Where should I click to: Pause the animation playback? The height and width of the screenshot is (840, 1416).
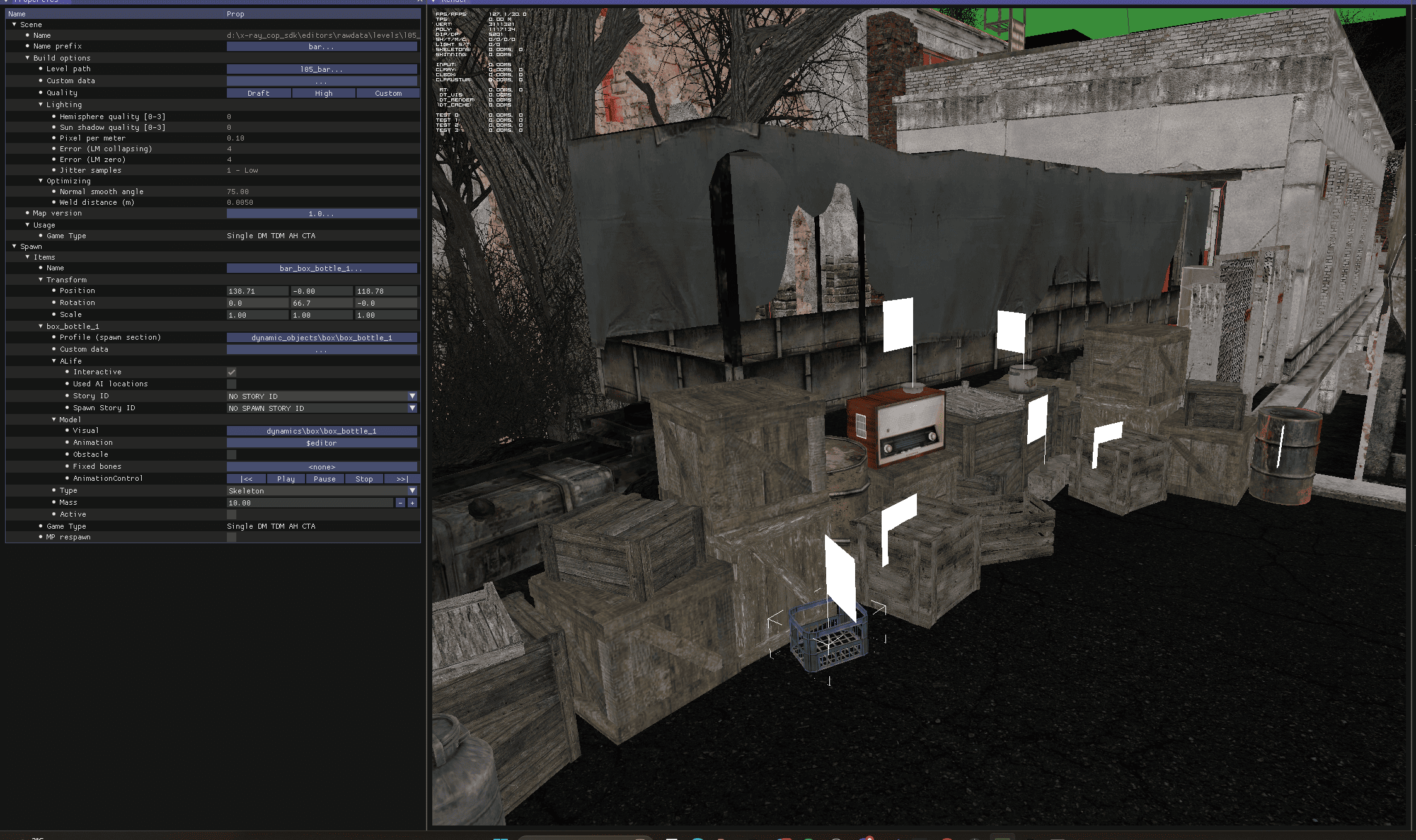click(x=325, y=479)
